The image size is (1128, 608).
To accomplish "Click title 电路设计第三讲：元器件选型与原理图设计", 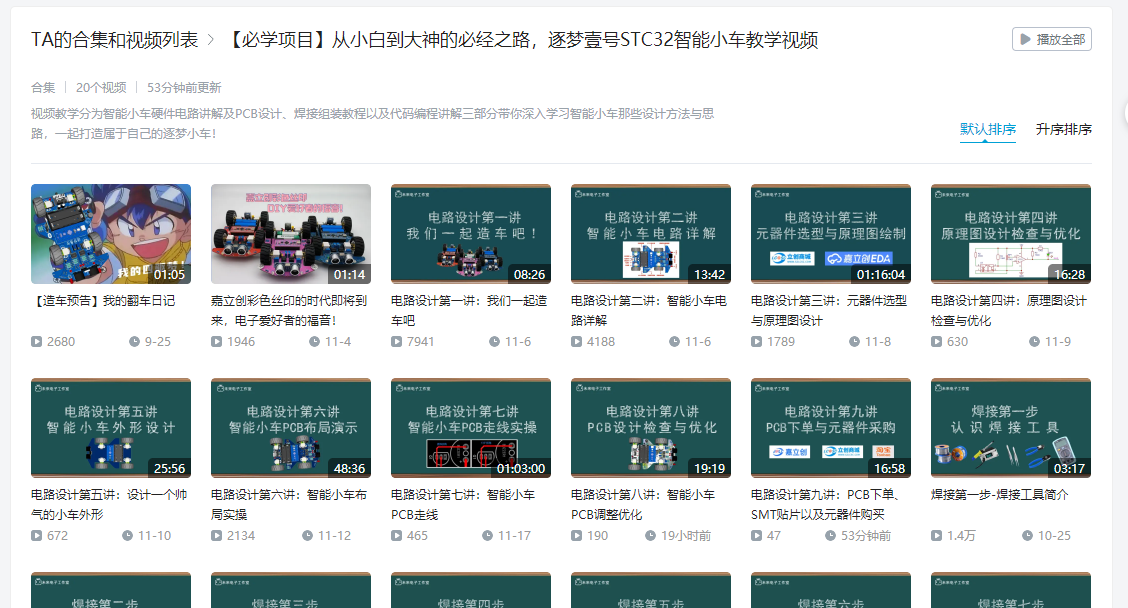I will coord(829,310).
